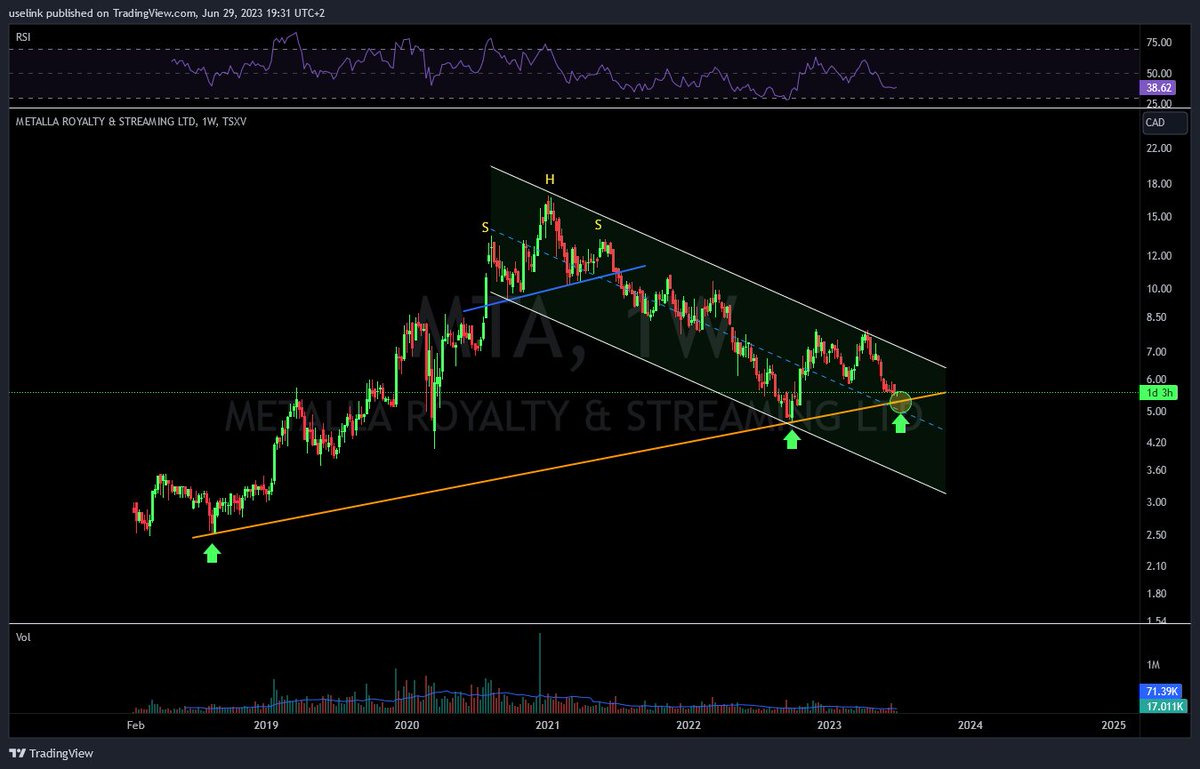The height and width of the screenshot is (769, 1200).
Task: Click the Vol indicator label
Action: (22, 636)
